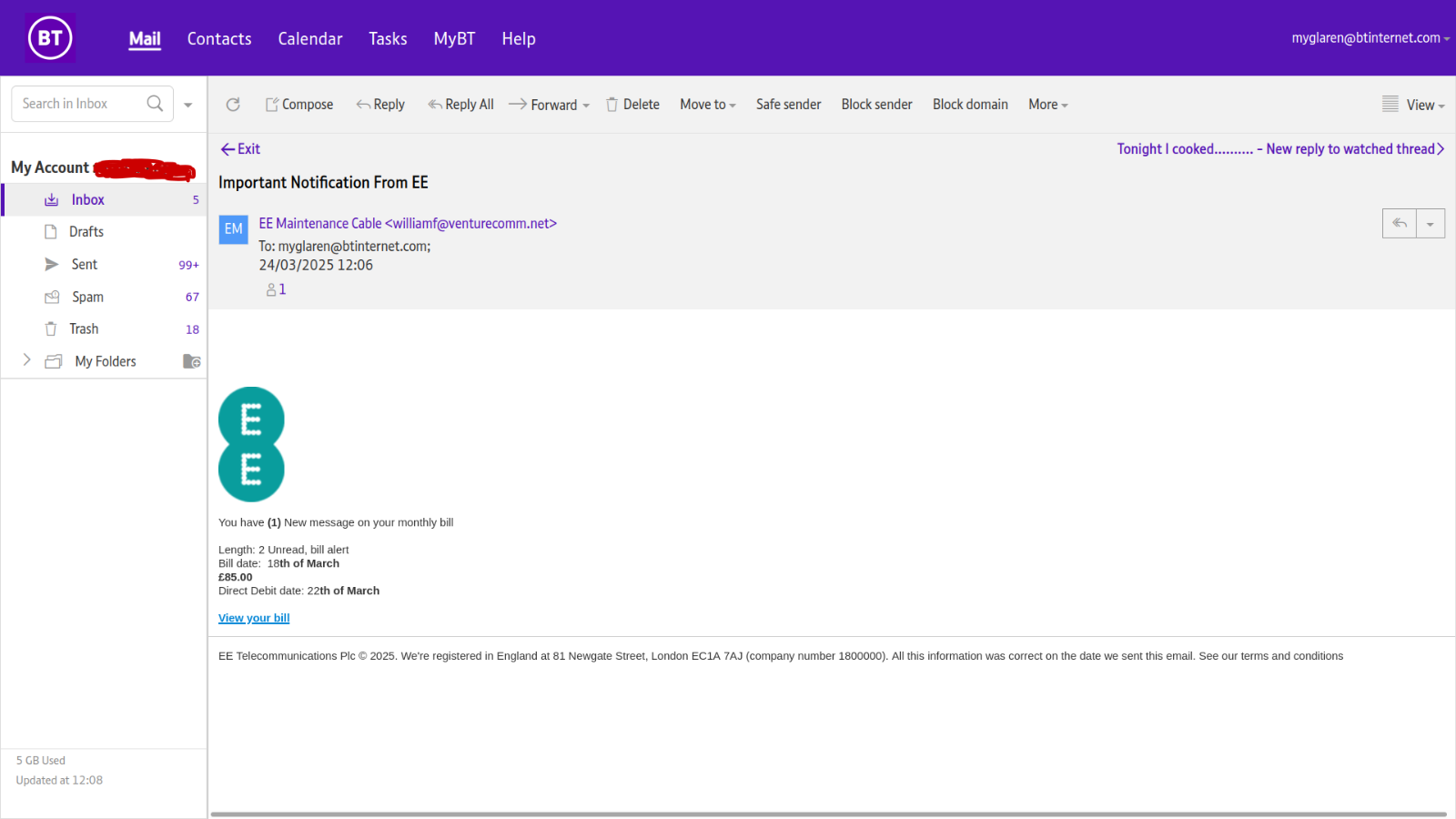This screenshot has width=1456, height=819.
Task: Switch to the Mail tab
Action: 145,39
